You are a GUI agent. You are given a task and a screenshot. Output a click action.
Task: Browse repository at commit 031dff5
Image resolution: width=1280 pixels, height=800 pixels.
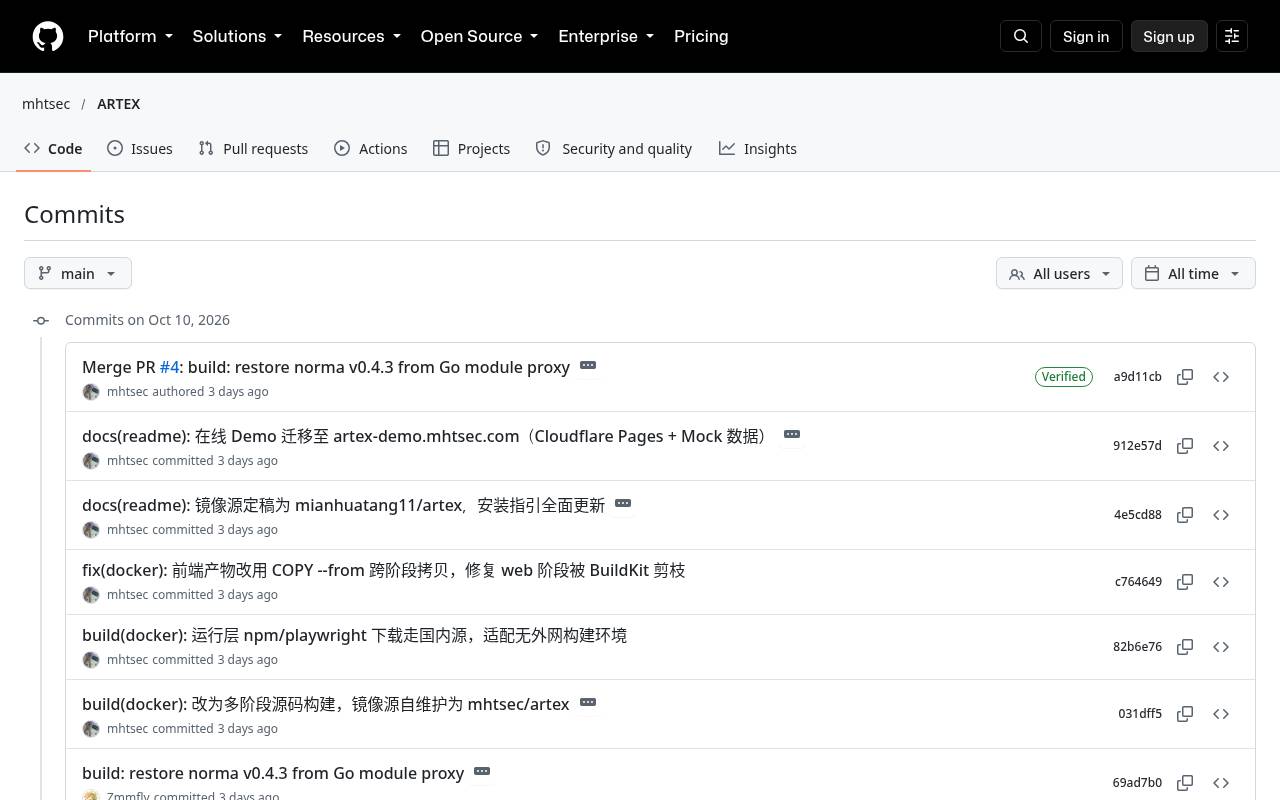tap(1221, 714)
